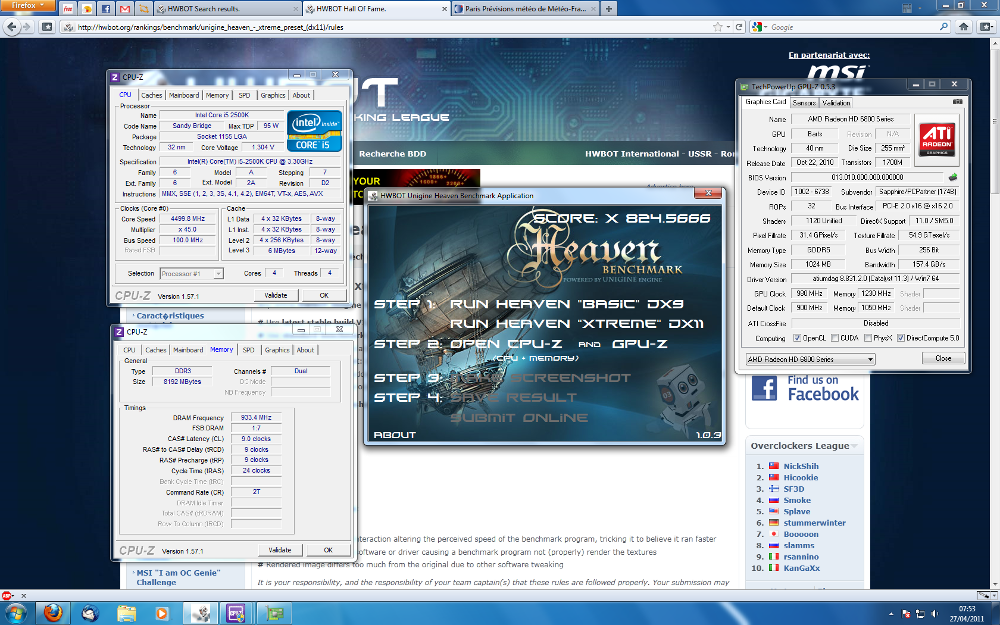Open AMD Radeon HD 6800 Series card dropdown

click(811, 359)
